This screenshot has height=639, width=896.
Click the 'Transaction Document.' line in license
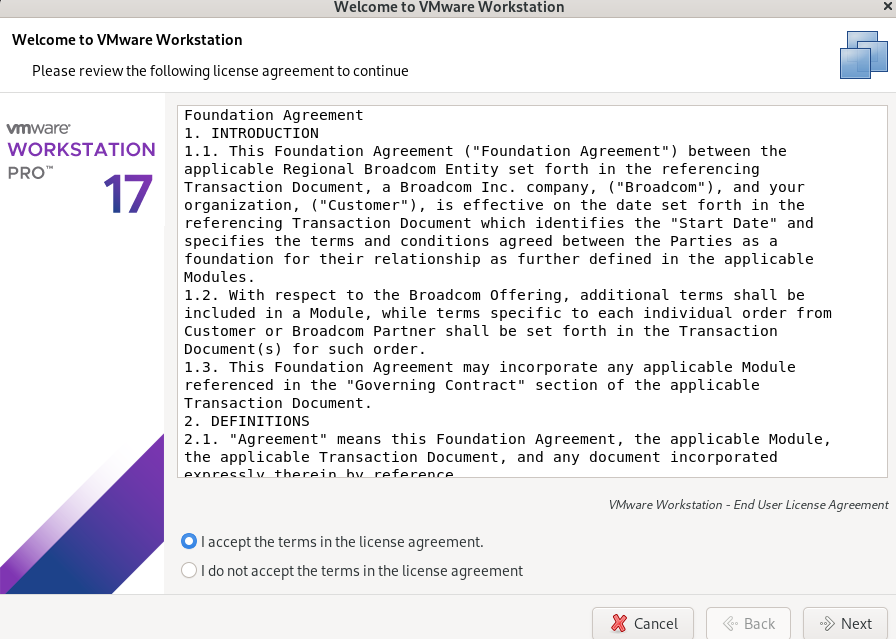click(x=278, y=403)
